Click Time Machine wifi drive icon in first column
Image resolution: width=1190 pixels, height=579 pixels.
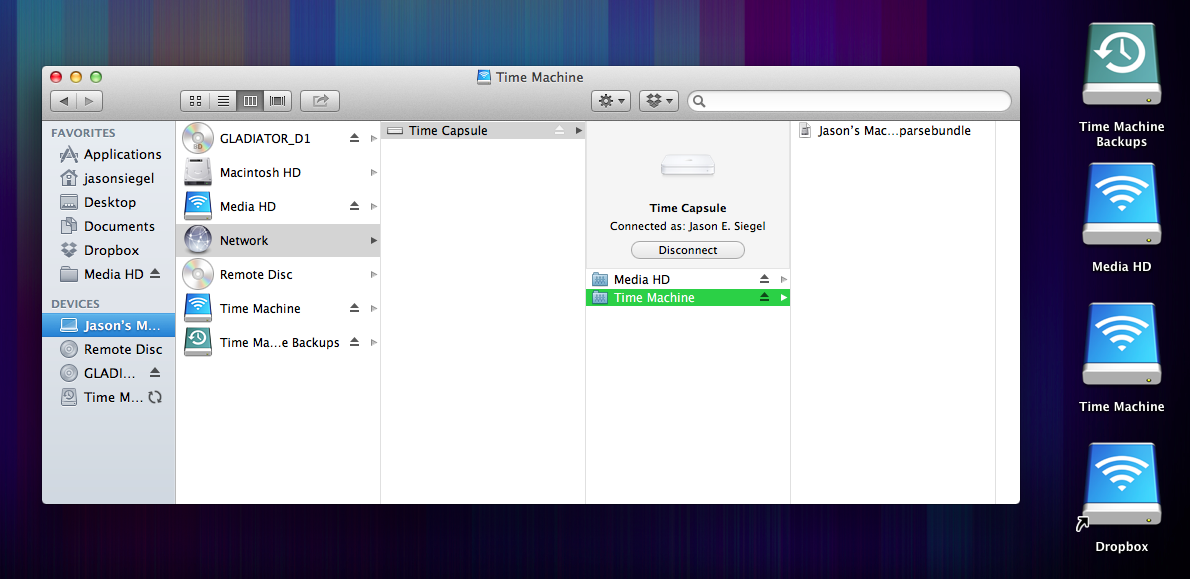coord(197,308)
